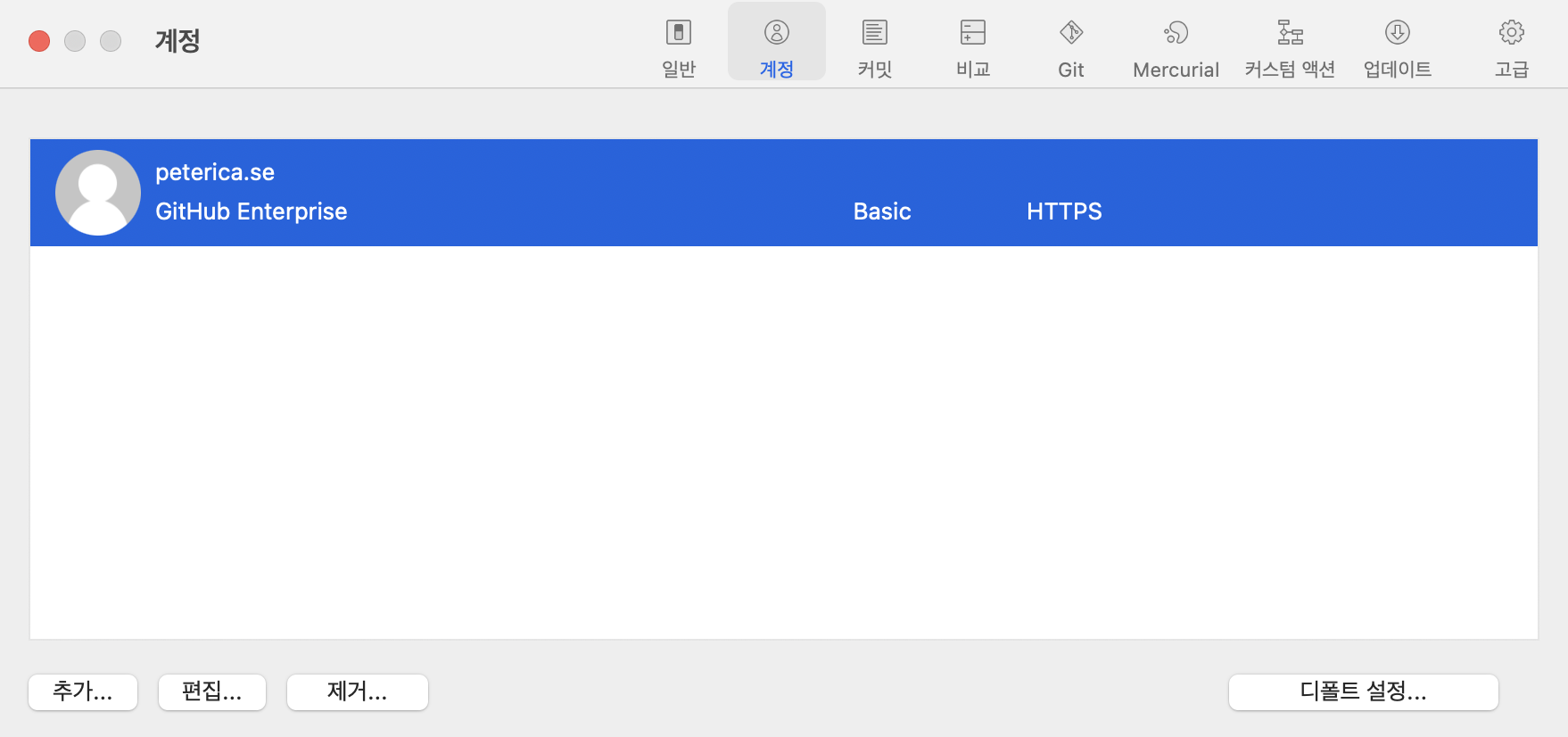Click the HTTPS protocol cell
This screenshot has width=1568, height=737.
click(1064, 211)
